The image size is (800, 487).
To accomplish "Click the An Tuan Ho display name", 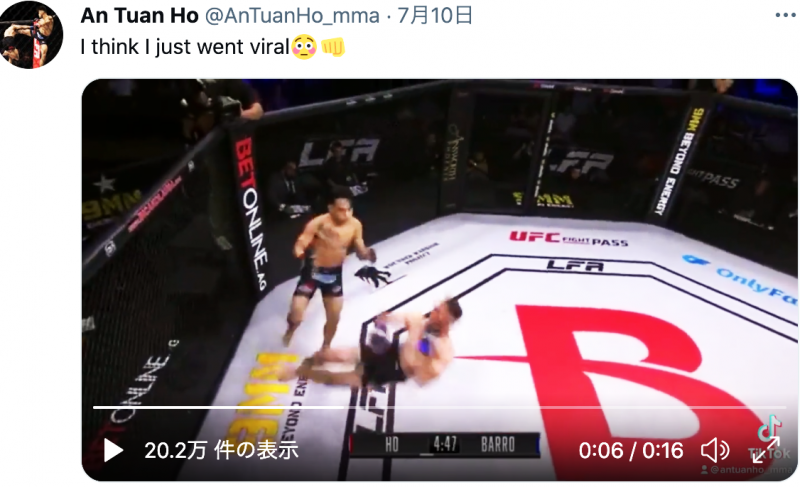I will (139, 16).
